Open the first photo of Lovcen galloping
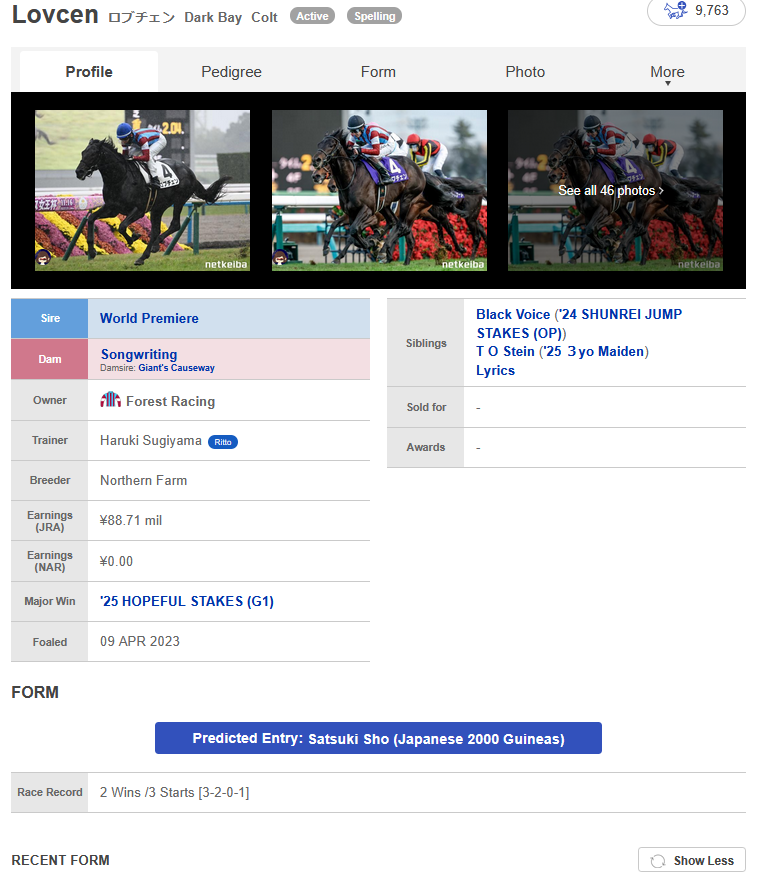Screen dimensions: 765x875 (x=142, y=190)
